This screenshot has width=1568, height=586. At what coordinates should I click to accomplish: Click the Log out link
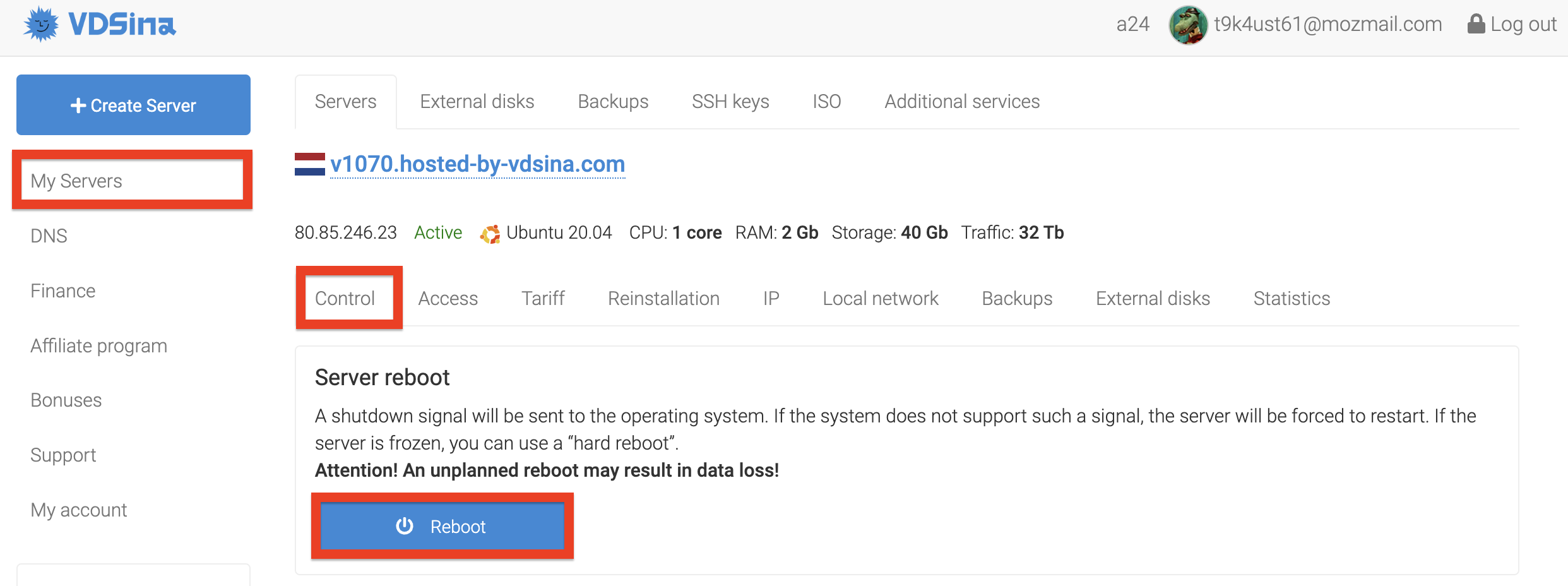(x=1512, y=24)
